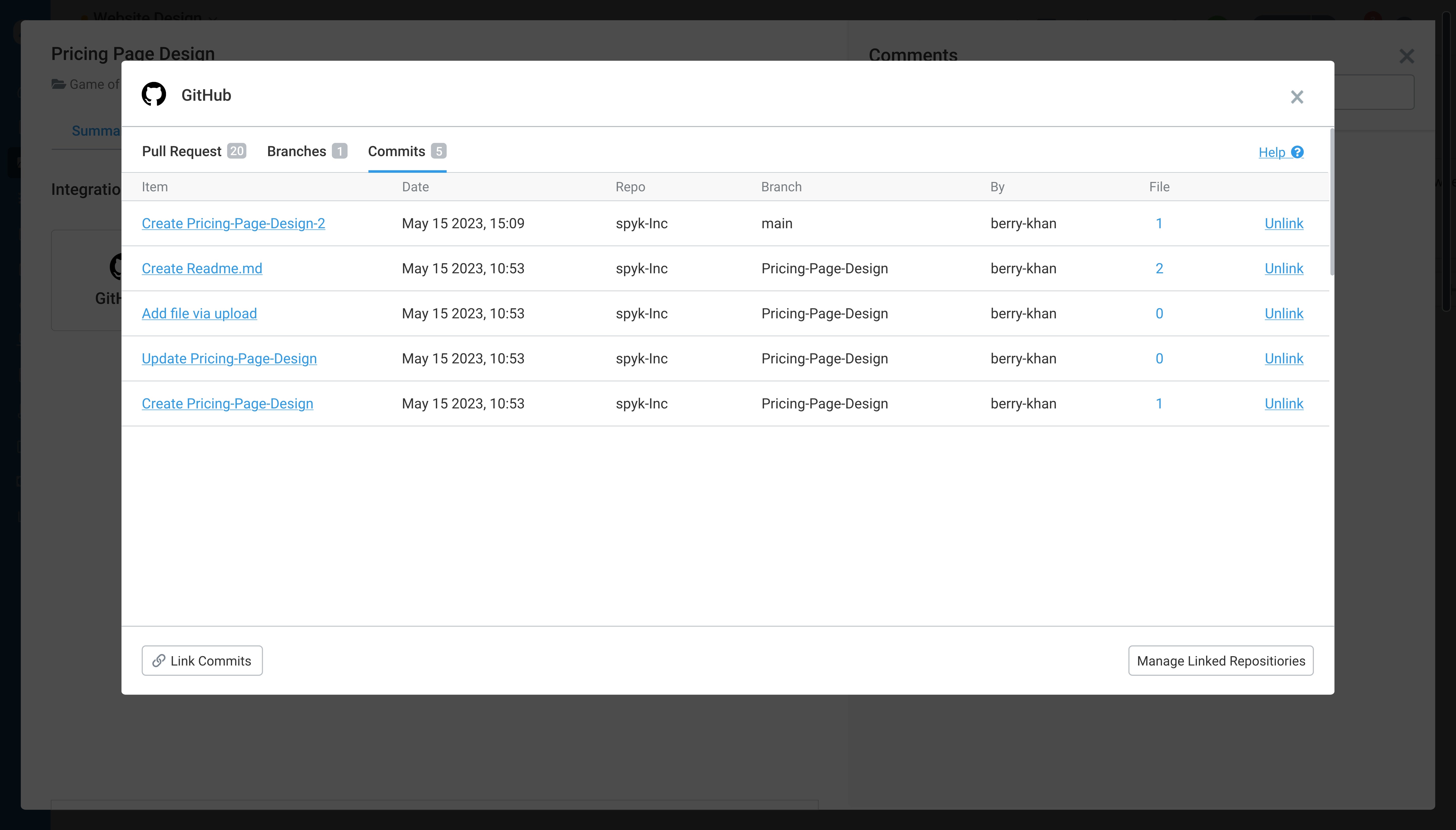
Task: Unlink Add file via upload commit
Action: pyautogui.click(x=1284, y=314)
